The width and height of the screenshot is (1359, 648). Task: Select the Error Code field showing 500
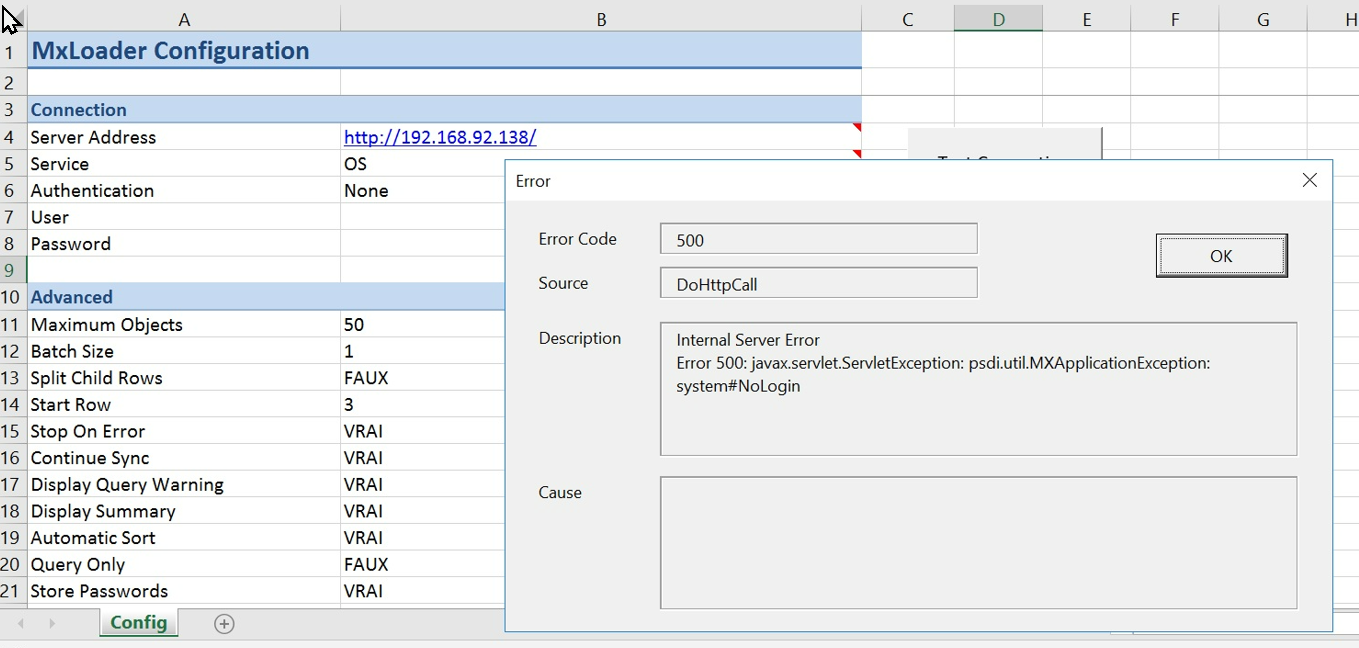(x=817, y=238)
